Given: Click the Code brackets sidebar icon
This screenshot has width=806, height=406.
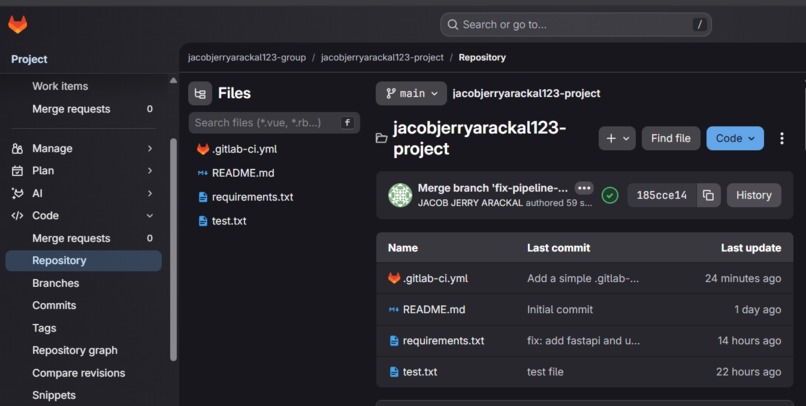Looking at the screenshot, I should pos(17,215).
